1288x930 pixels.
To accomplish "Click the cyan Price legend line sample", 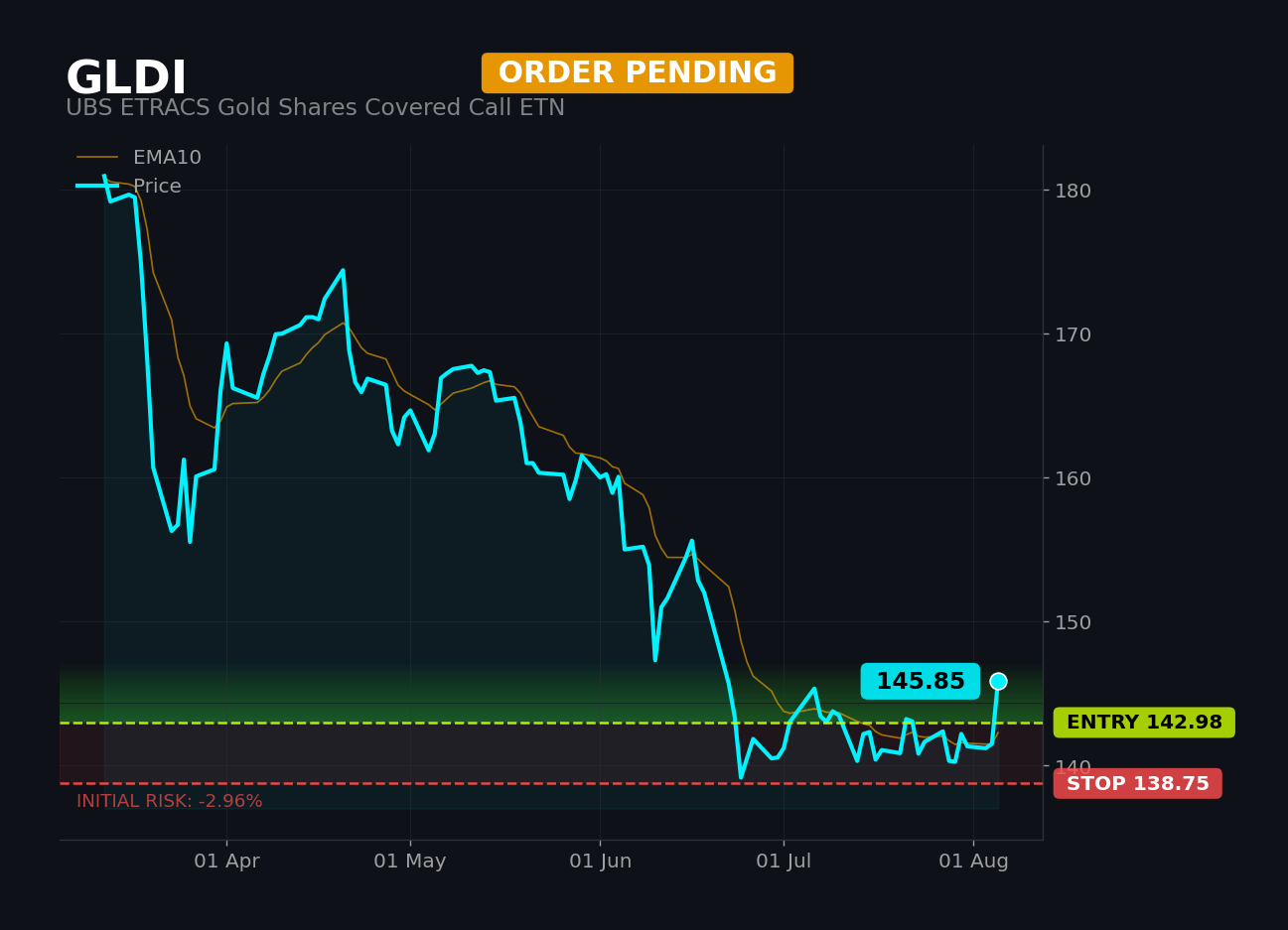I will (x=97, y=187).
